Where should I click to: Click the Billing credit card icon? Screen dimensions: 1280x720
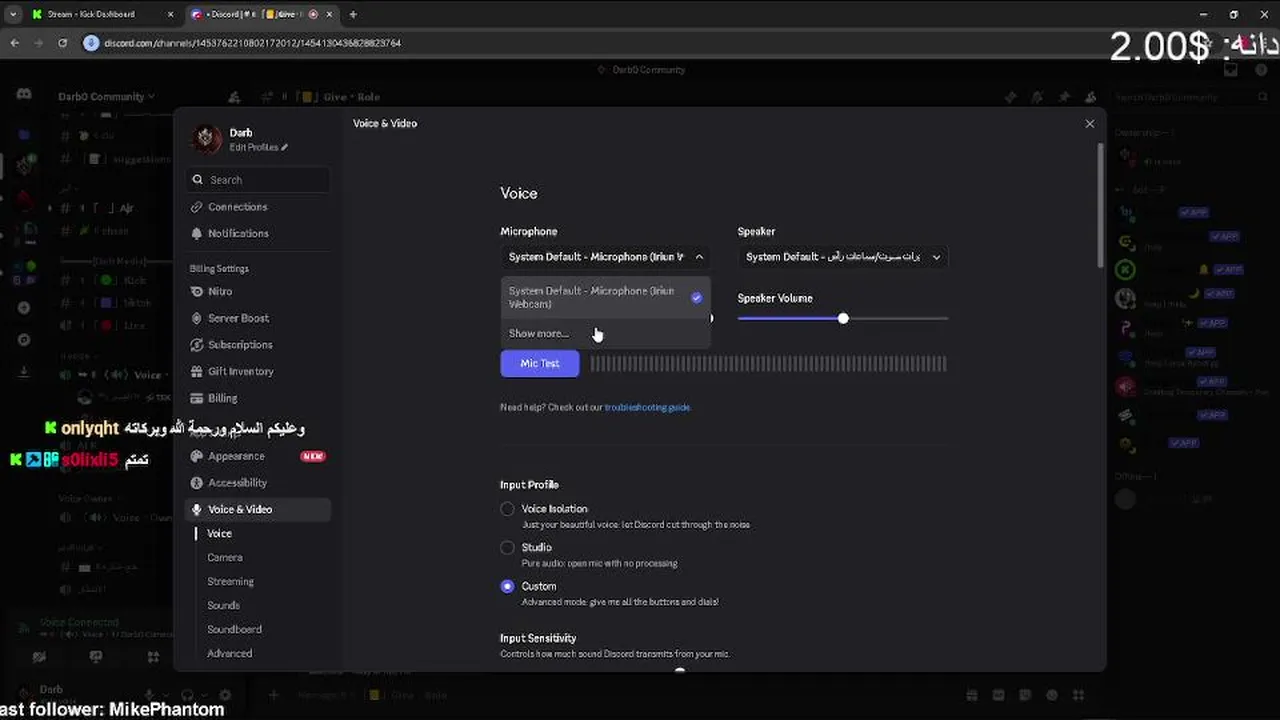tap(197, 398)
